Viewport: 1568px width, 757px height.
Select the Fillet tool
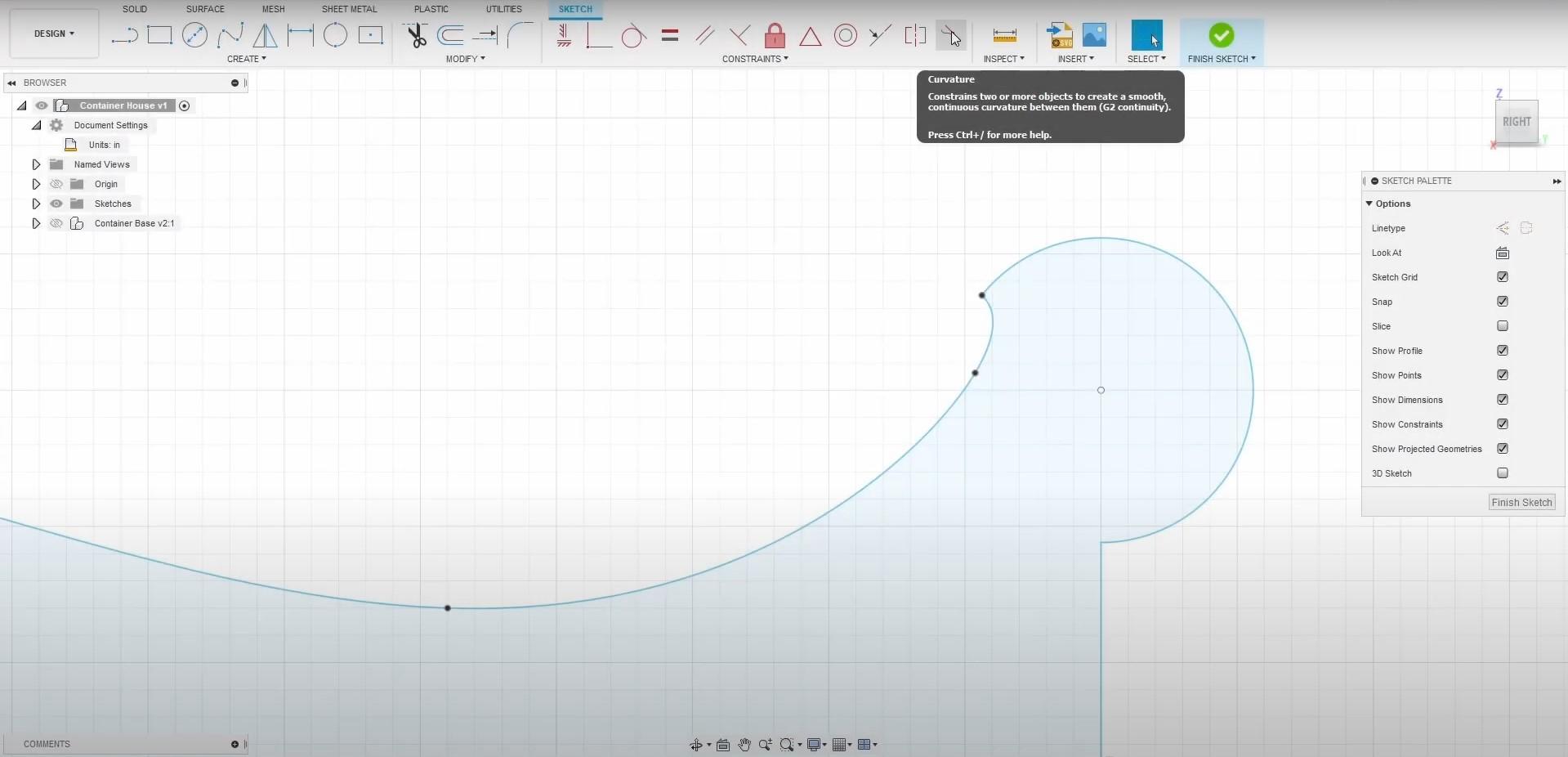coord(520,35)
